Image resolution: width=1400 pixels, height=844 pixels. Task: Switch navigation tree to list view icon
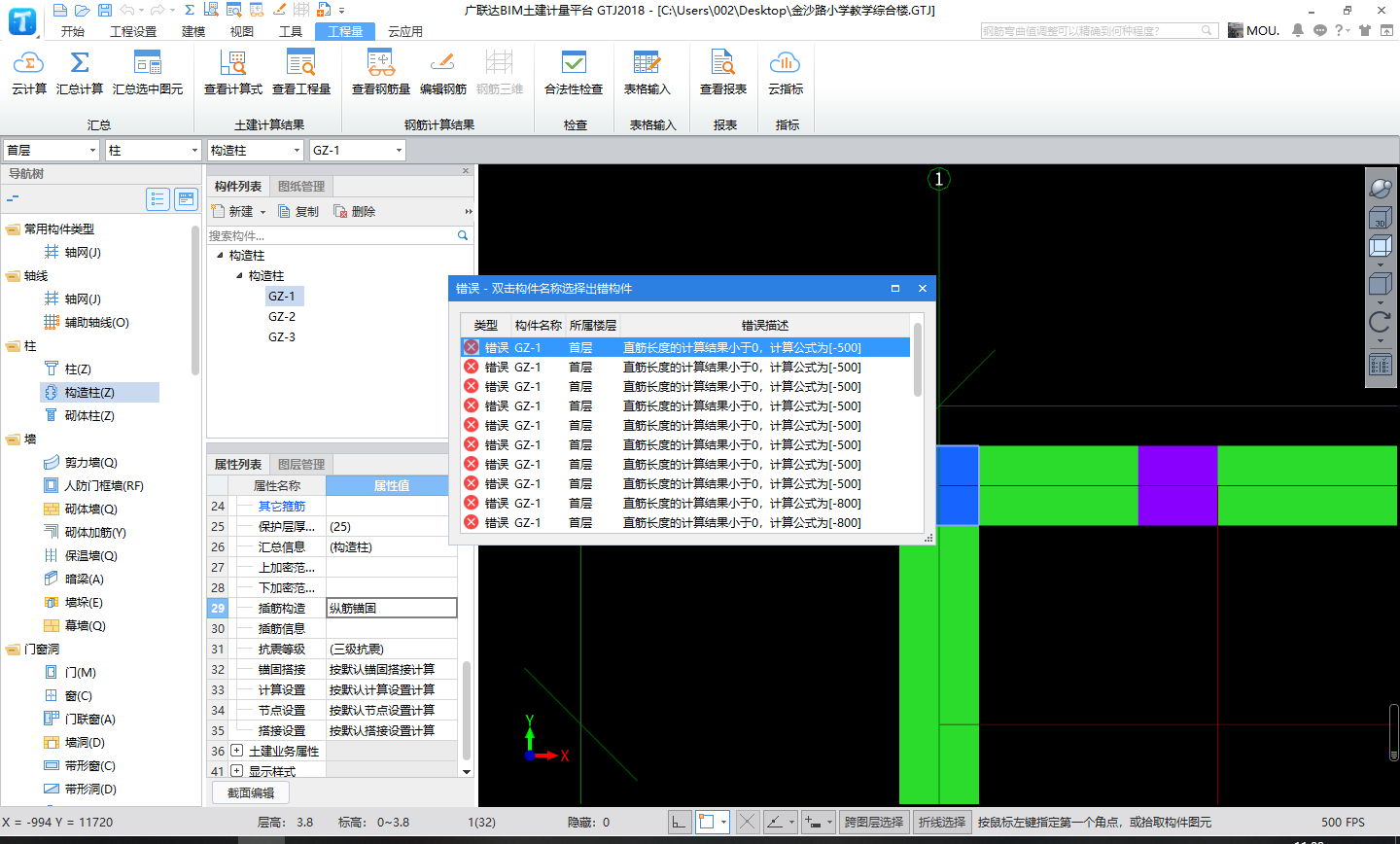(x=157, y=199)
